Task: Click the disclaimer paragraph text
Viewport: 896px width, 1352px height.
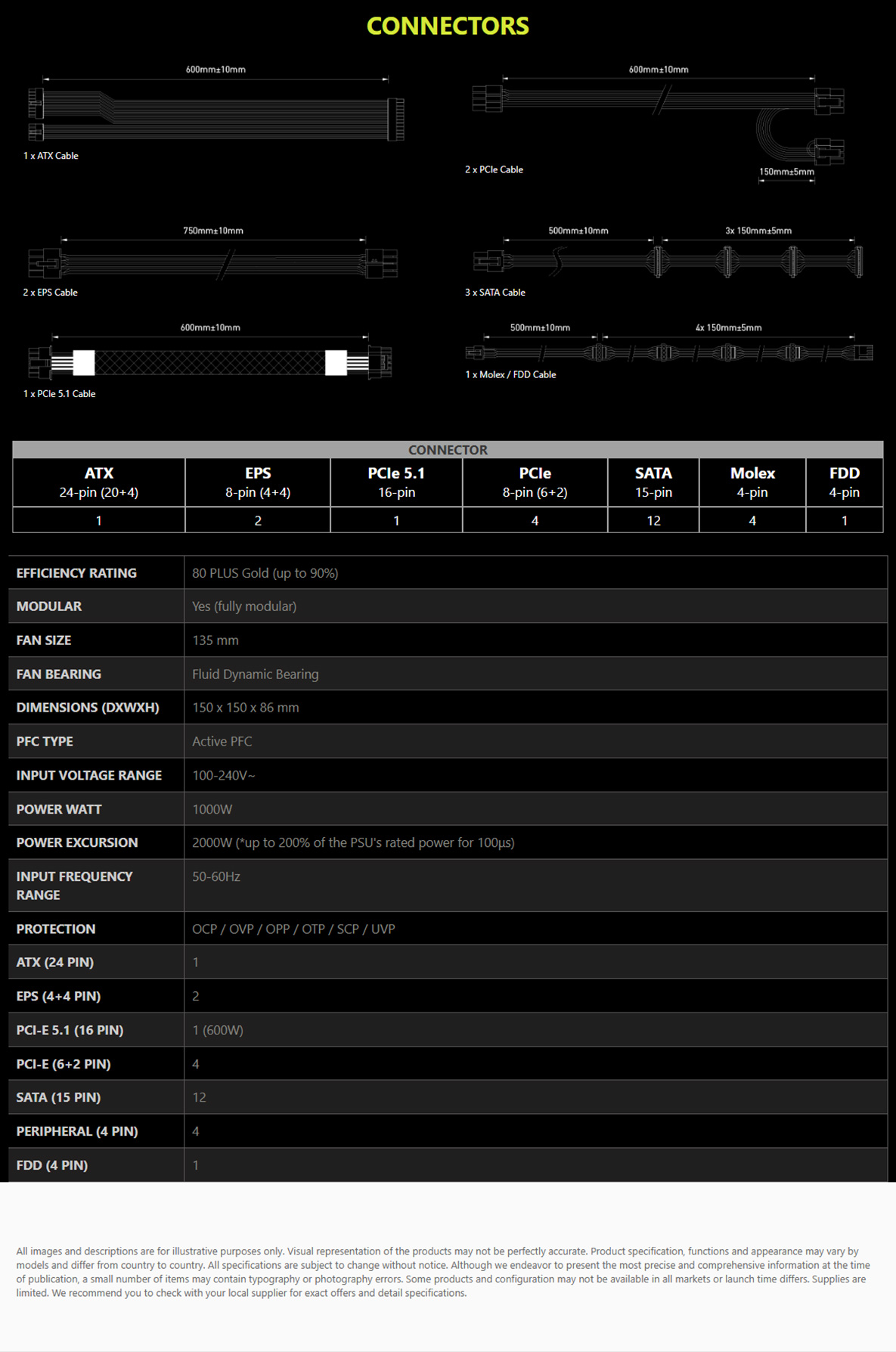Action: click(x=443, y=1272)
